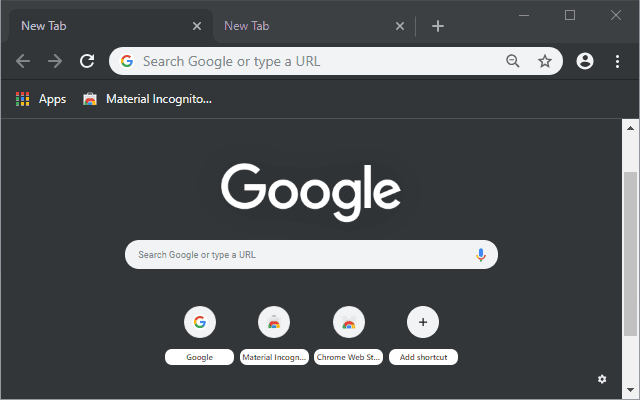Click the vertical scrollbar thumb
Screen dimensions: 640x400
pyautogui.click(x=630, y=254)
